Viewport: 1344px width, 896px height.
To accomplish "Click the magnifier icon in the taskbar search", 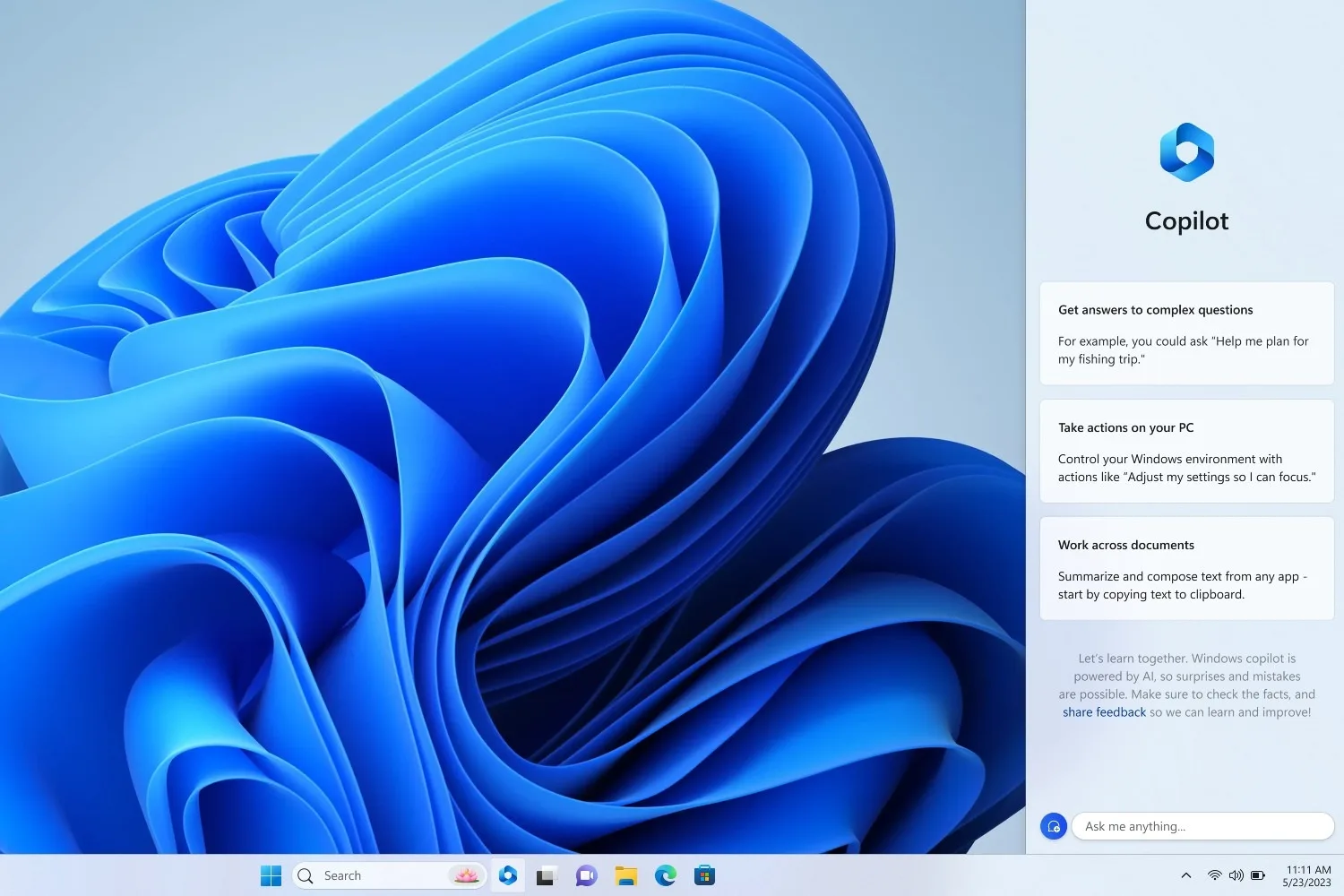I will 306,875.
